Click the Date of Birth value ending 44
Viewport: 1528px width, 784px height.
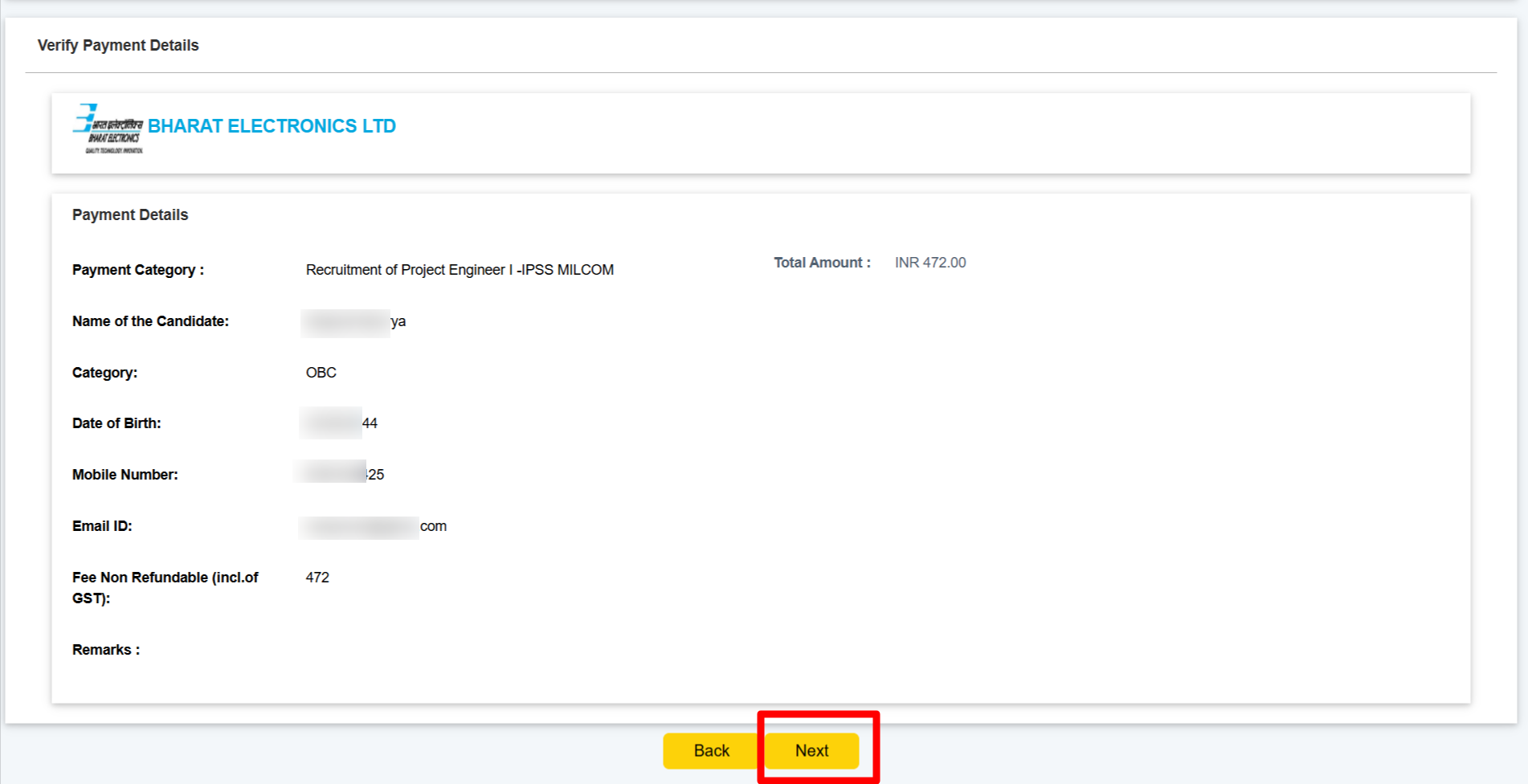pyautogui.click(x=339, y=423)
